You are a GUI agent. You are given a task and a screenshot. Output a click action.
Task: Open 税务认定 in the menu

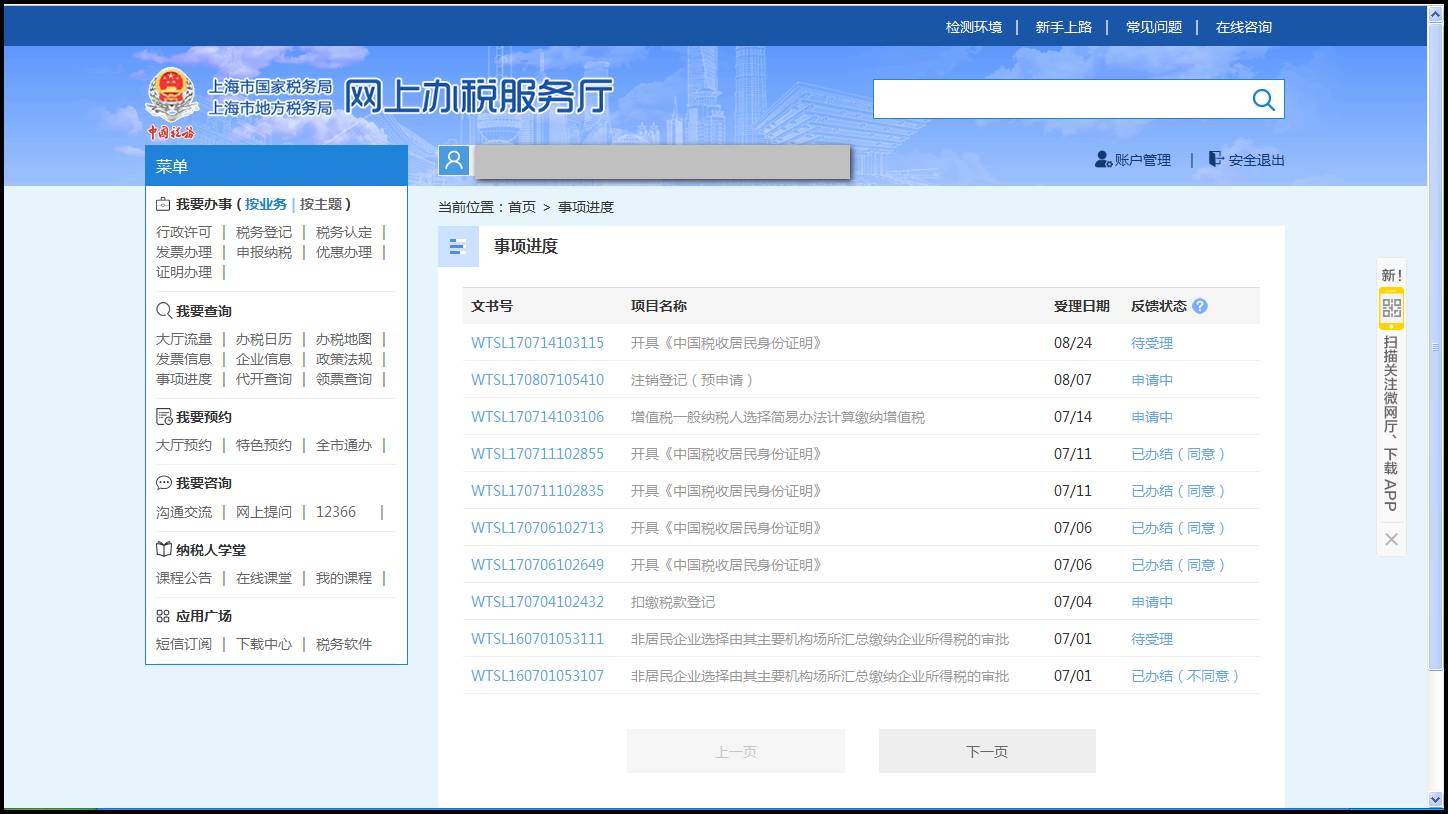point(344,232)
